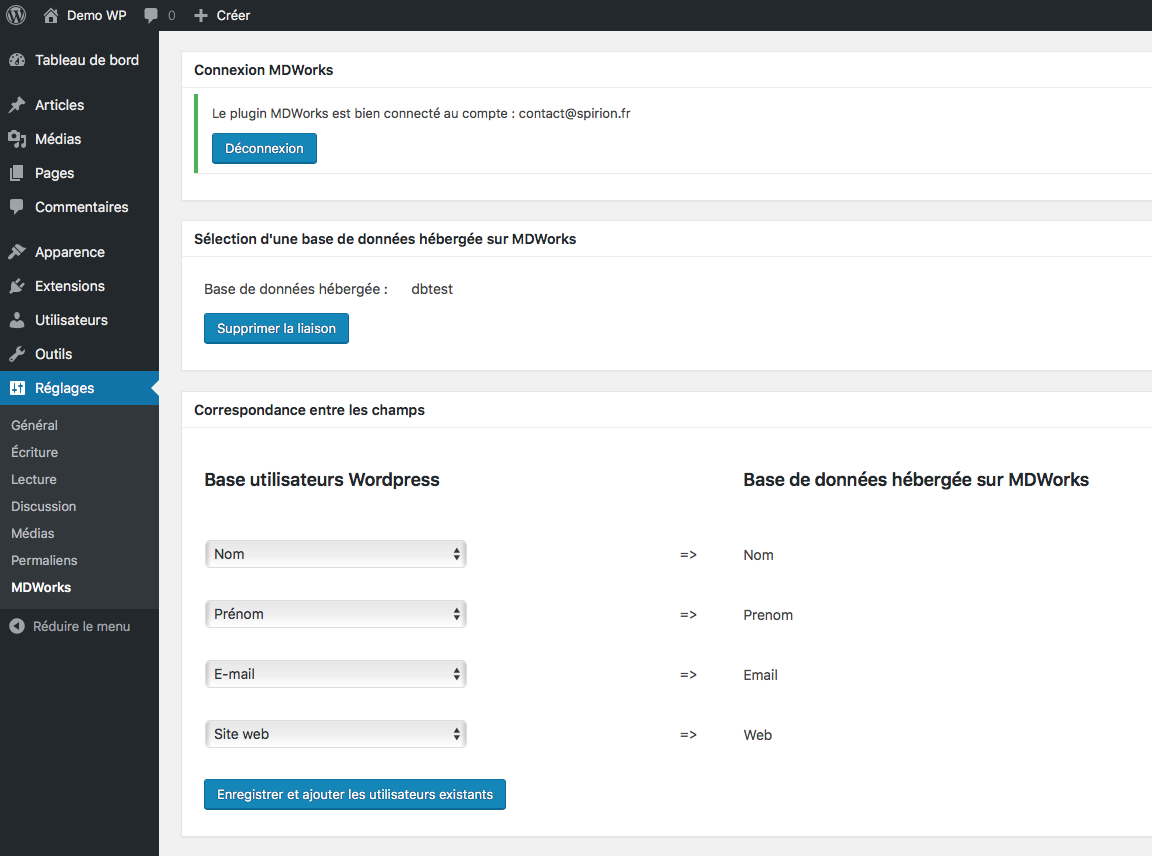The height and width of the screenshot is (856, 1152).
Task: Click the Outils wrench icon
Action: tap(17, 354)
